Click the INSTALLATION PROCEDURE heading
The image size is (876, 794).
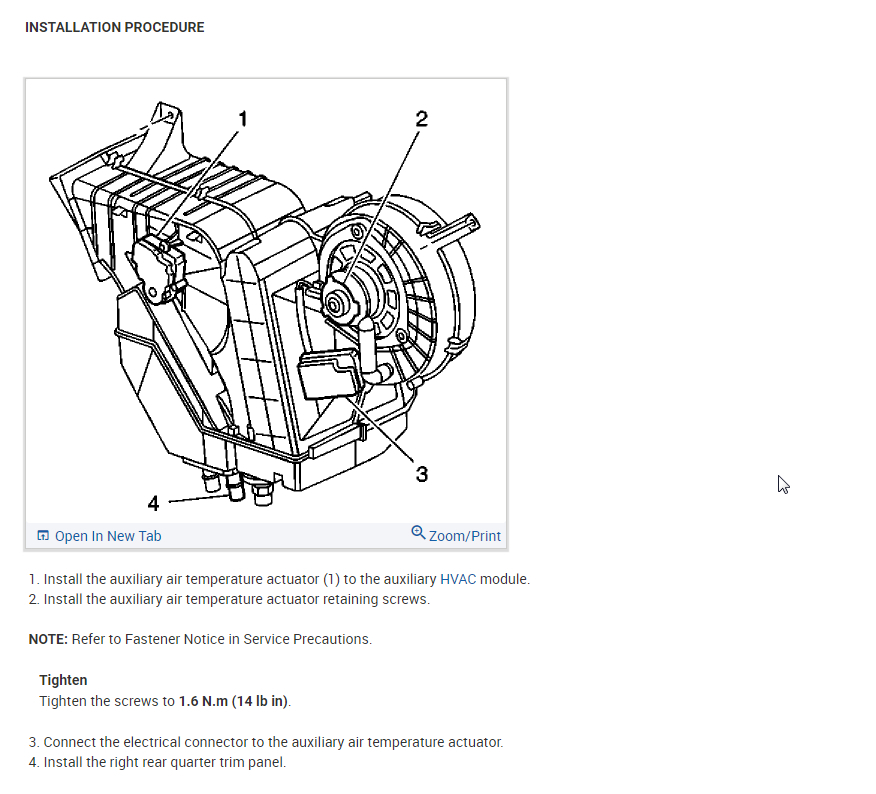click(x=115, y=27)
